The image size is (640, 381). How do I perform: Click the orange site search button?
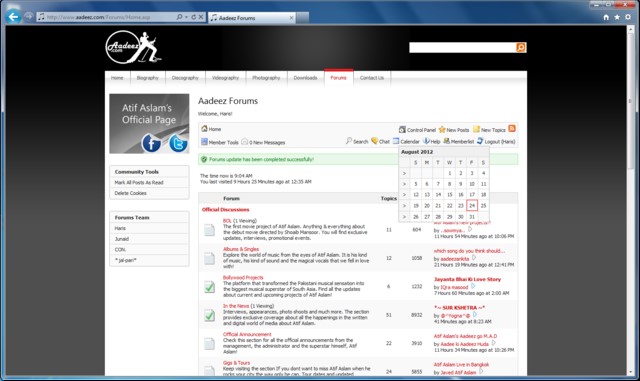[x=521, y=47]
